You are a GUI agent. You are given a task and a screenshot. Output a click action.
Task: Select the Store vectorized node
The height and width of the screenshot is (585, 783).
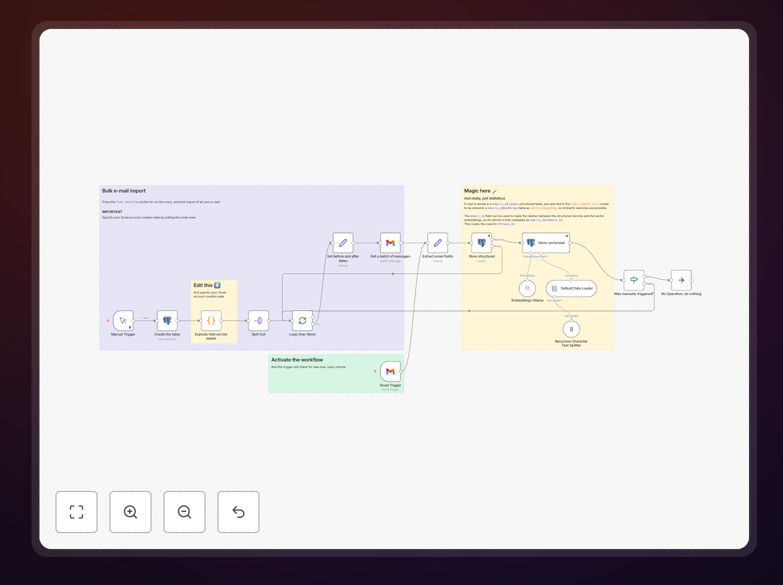[x=546, y=243]
